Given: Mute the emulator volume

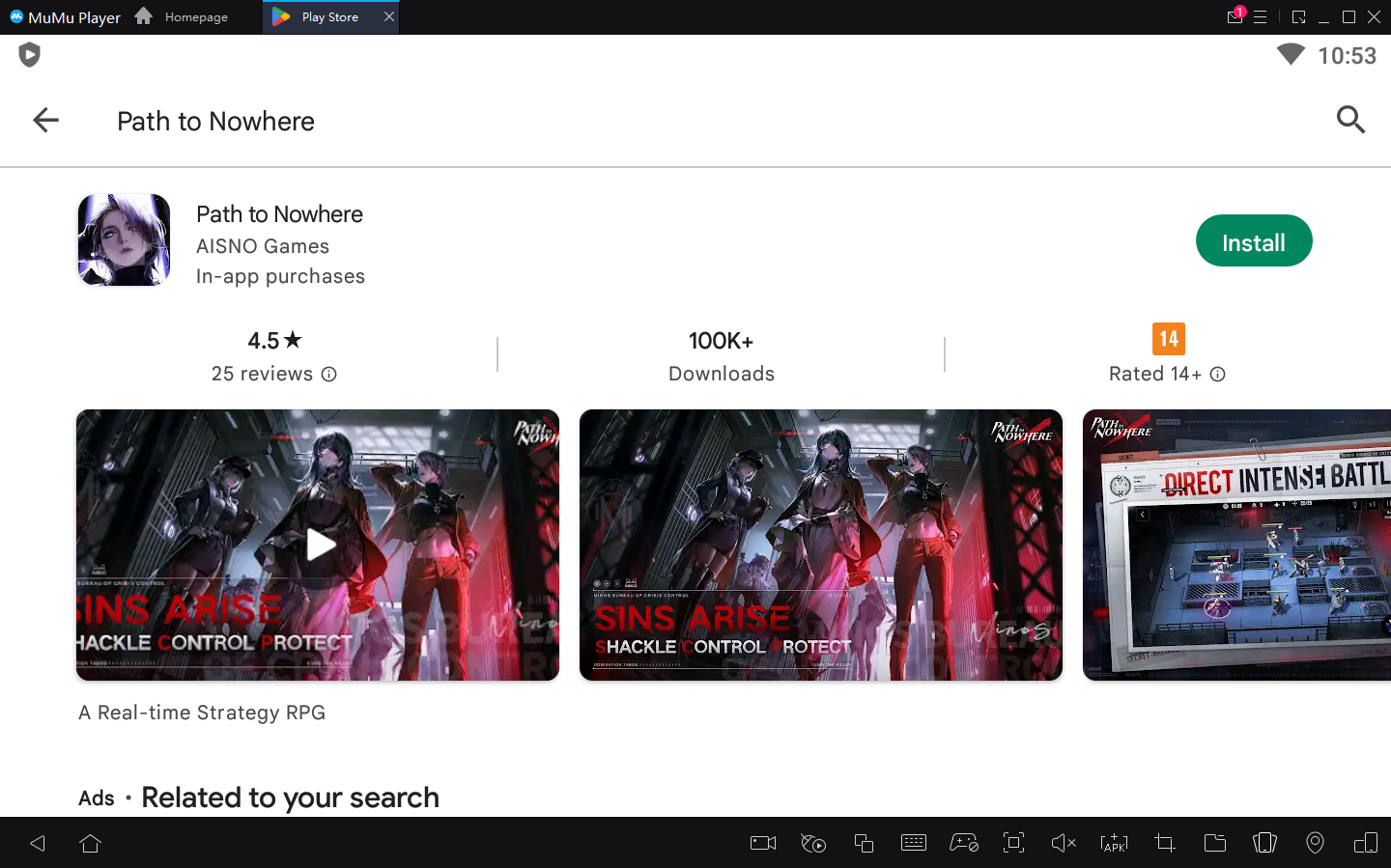Looking at the screenshot, I should [1064, 843].
